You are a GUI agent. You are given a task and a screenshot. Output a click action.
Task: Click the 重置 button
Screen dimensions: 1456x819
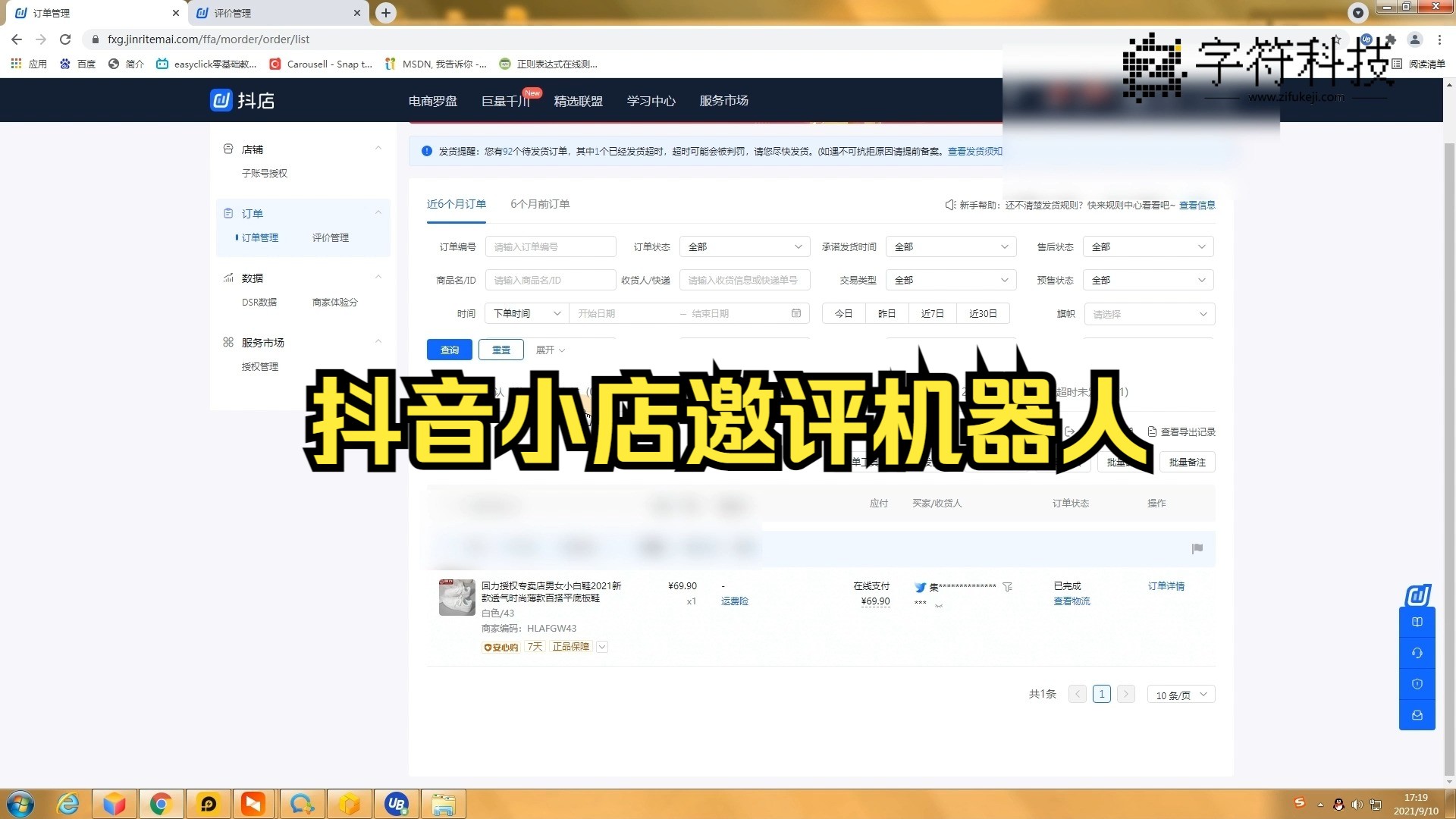click(x=501, y=350)
